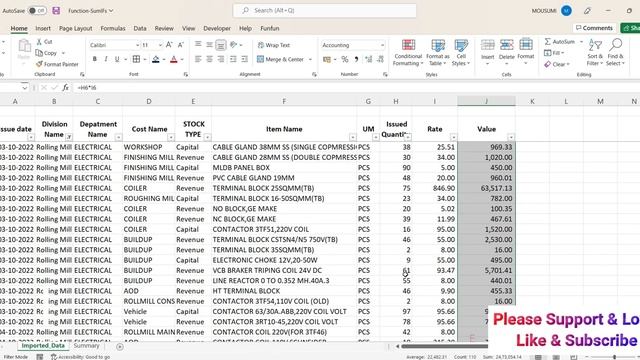Screen dimensions: 640x360
Task: Toggle Italic formatting
Action: (x=106, y=59)
